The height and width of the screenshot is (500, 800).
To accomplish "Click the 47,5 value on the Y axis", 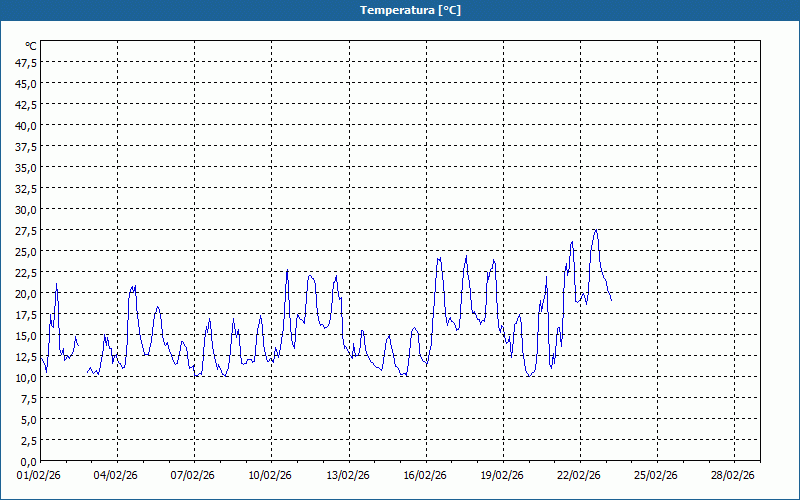I will pyautogui.click(x=25, y=62).
